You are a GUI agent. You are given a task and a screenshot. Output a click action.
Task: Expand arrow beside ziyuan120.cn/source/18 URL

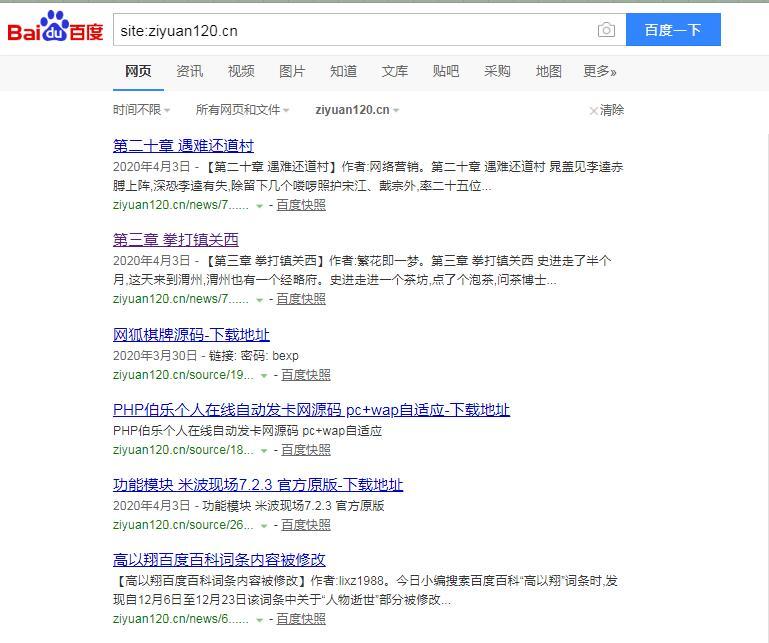[264, 451]
